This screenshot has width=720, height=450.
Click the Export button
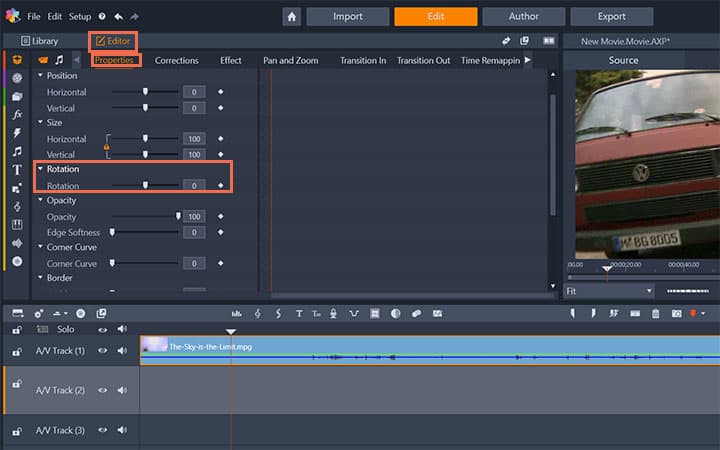tap(612, 17)
